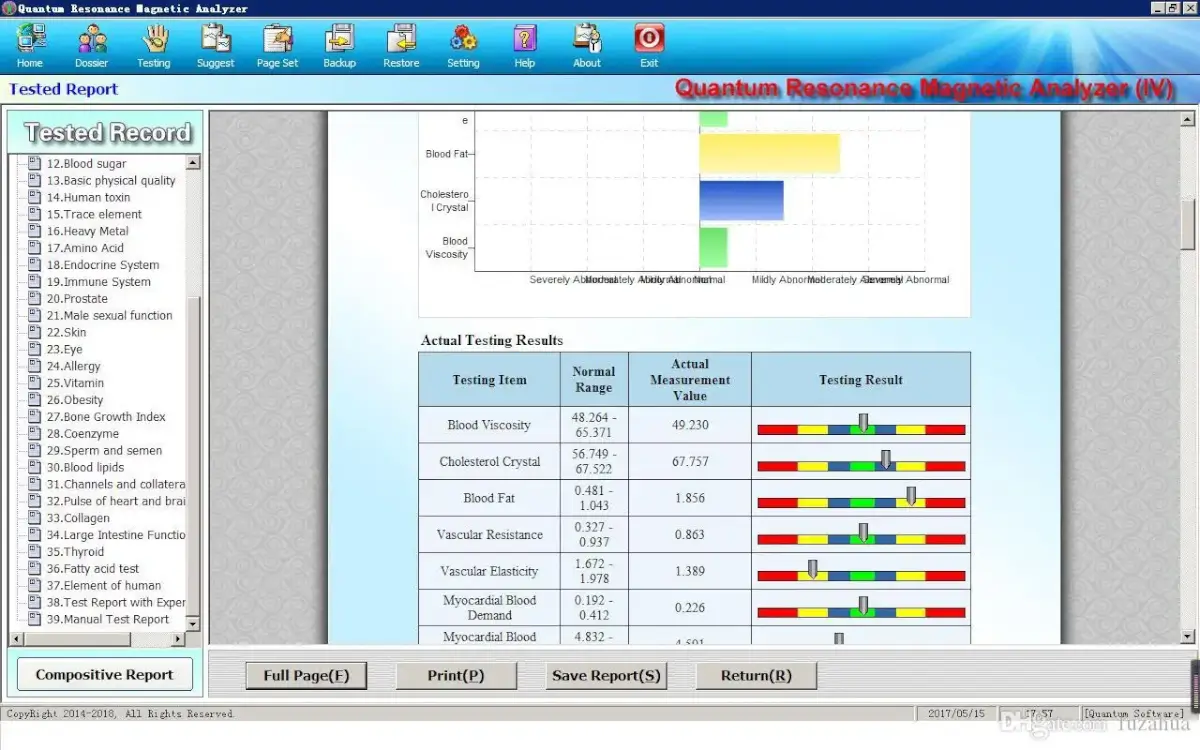The image size is (1200, 750).
Task: Open the 35.Thyroid report entry
Action: click(85, 552)
